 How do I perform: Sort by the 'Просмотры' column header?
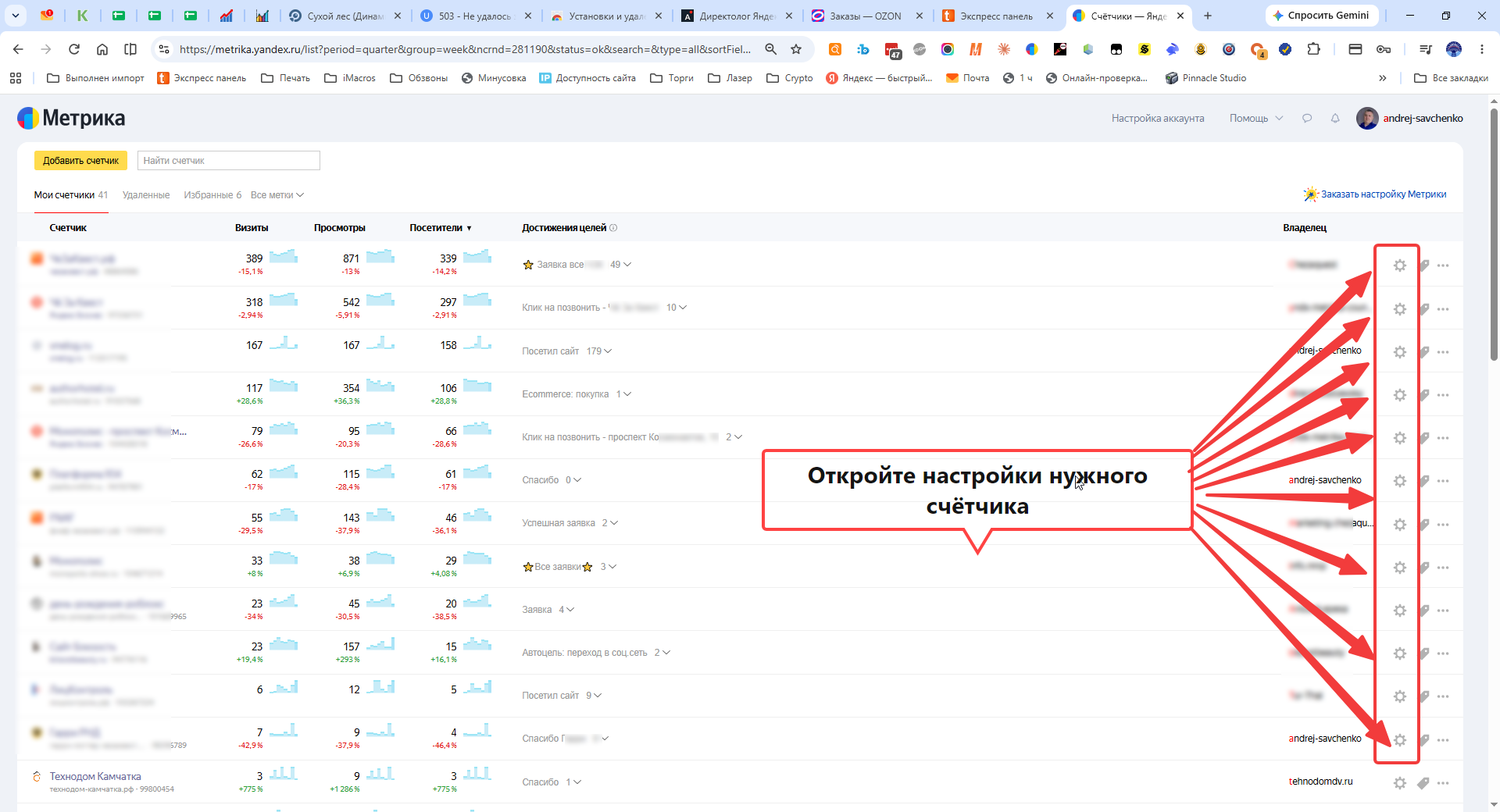pos(340,228)
